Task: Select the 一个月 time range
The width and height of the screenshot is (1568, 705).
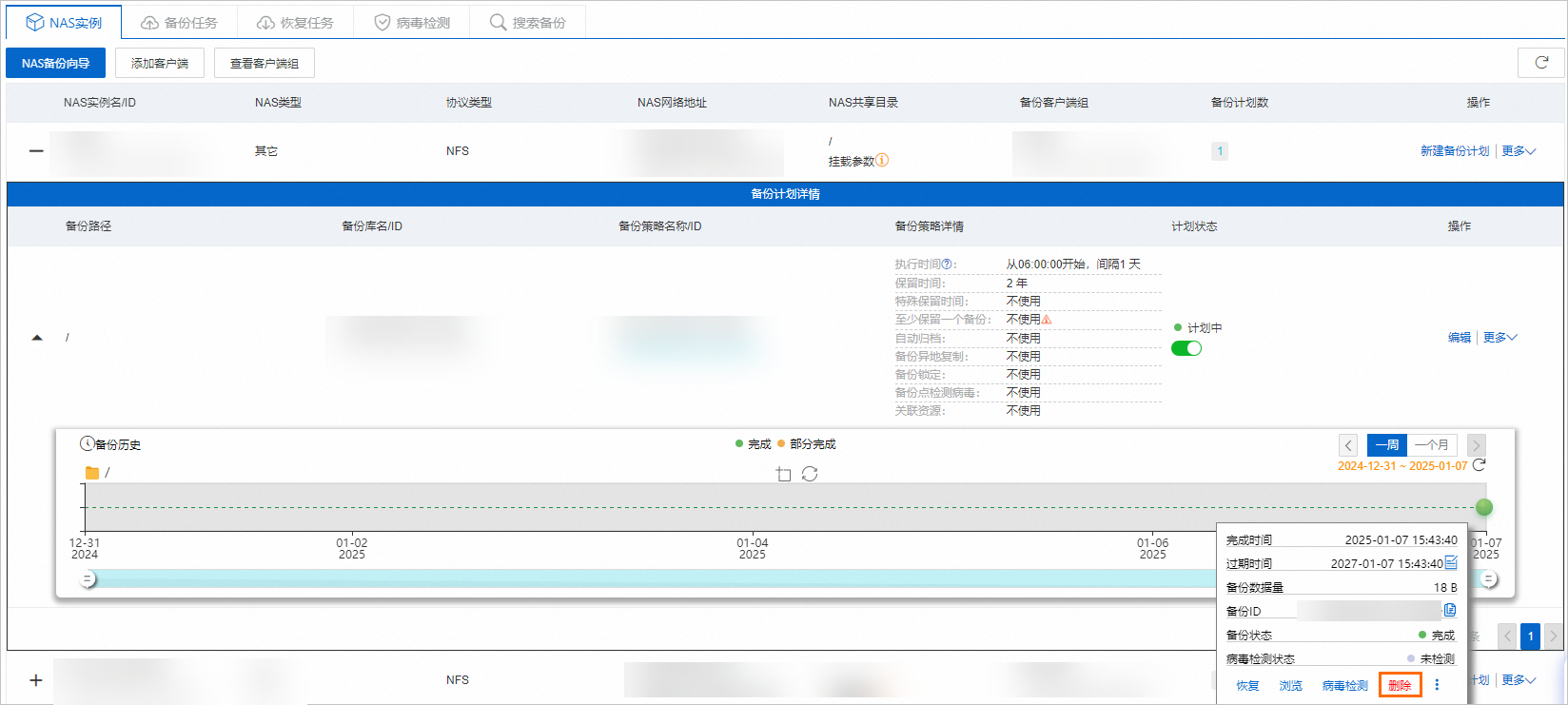Action: click(1432, 445)
